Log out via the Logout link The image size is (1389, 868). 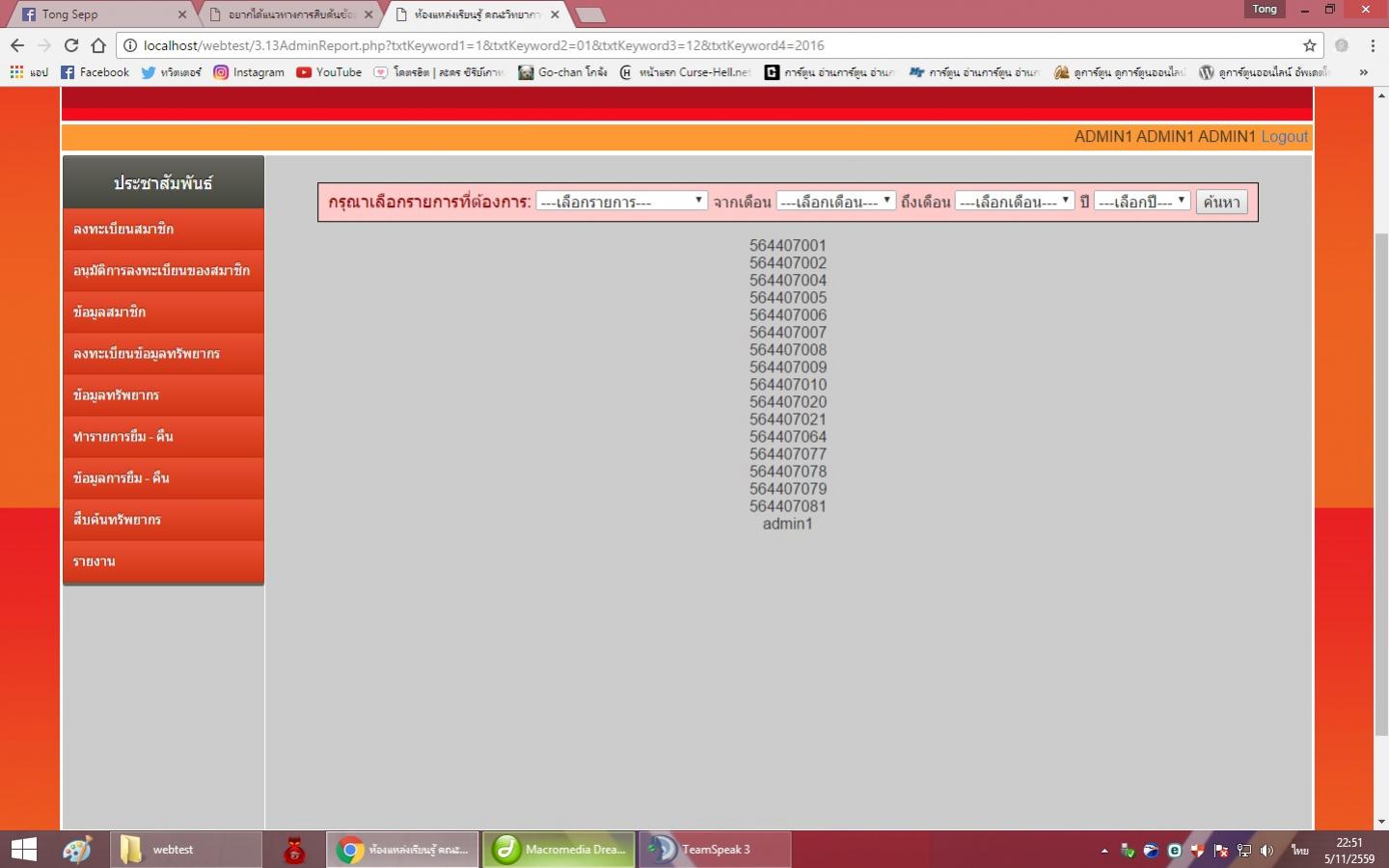tap(1285, 137)
